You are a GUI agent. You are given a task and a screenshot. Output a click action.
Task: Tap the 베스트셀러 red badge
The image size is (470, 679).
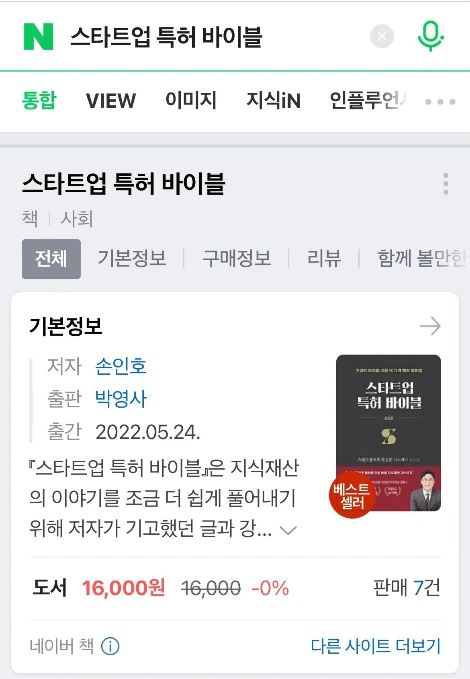click(352, 496)
